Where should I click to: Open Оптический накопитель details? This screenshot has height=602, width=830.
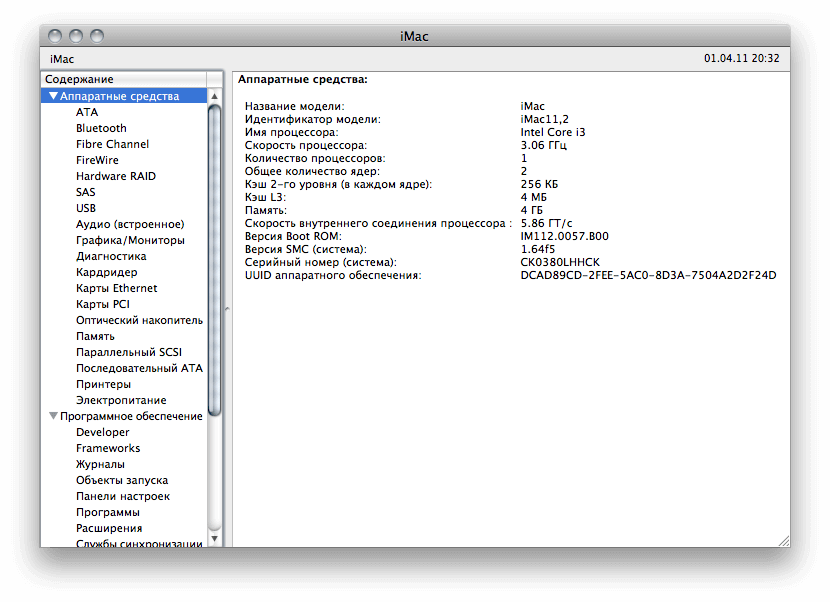[x=139, y=320]
